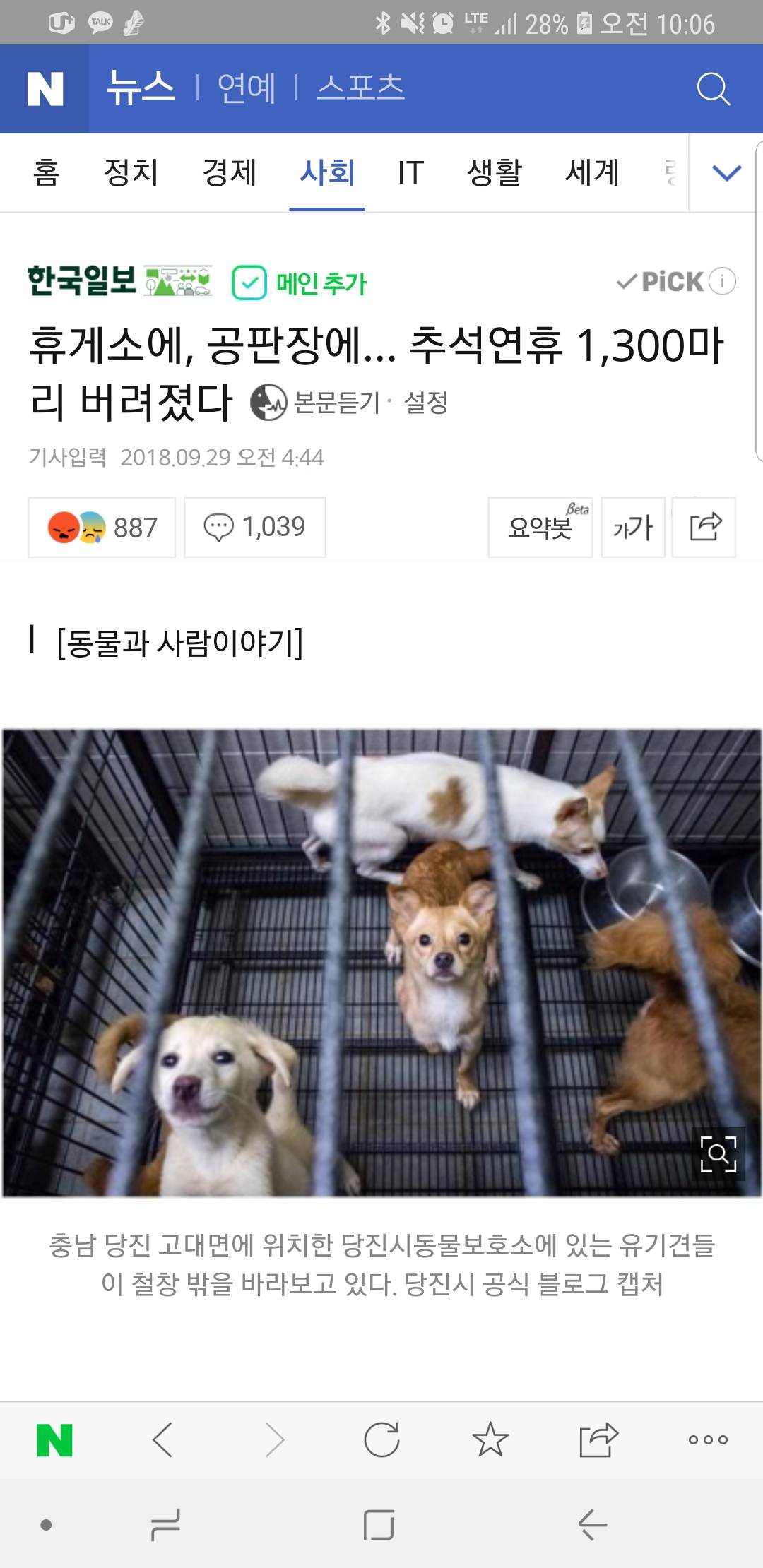Image resolution: width=763 pixels, height=1568 pixels.
Task: Switch to the 경제 tab
Action: pyautogui.click(x=229, y=172)
